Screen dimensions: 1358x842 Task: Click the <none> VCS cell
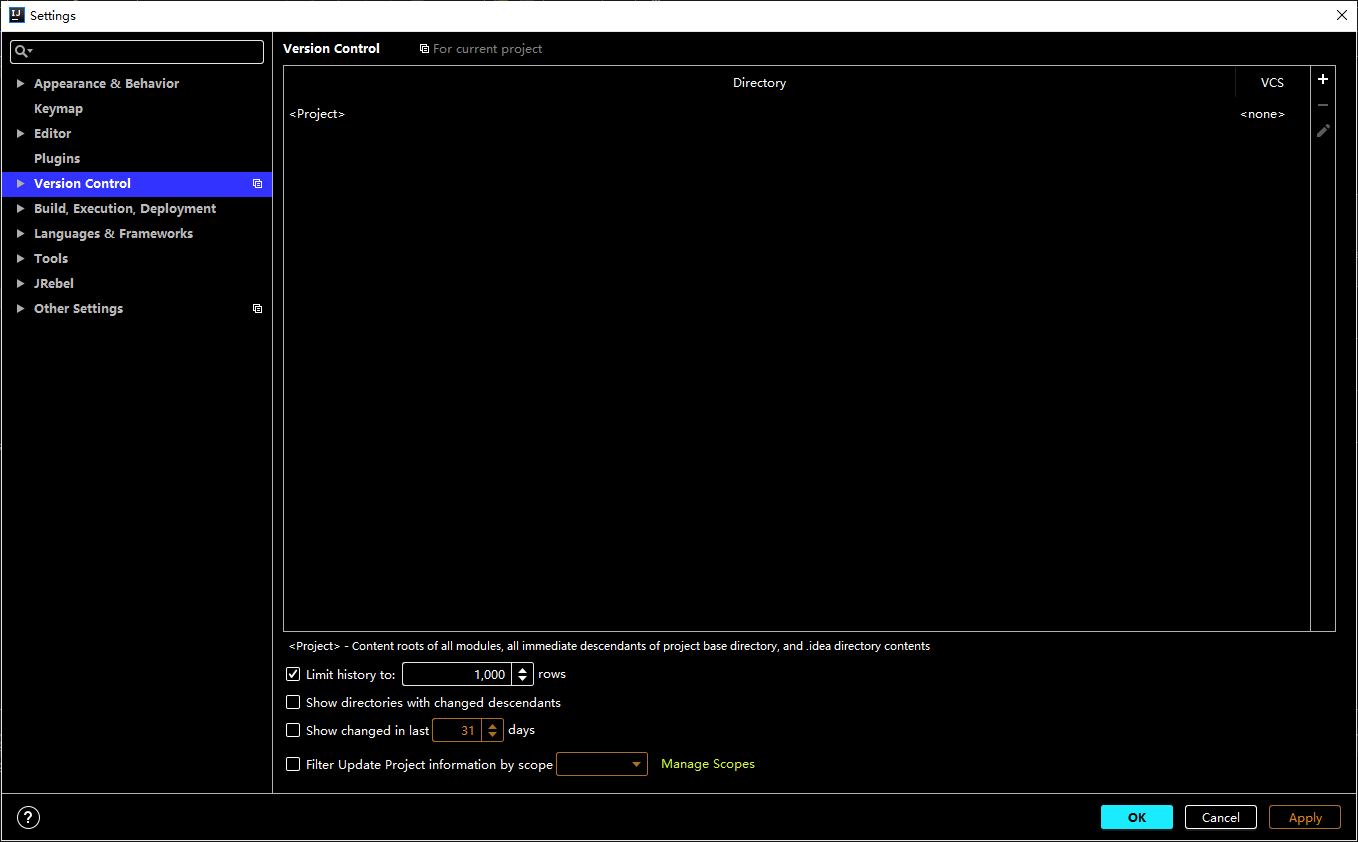[1262, 114]
